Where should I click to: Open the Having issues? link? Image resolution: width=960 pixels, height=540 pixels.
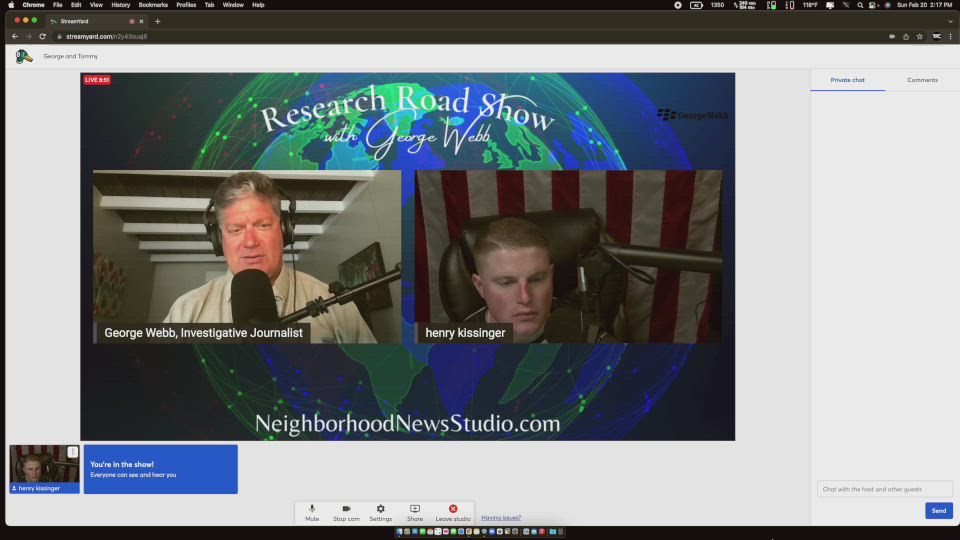tap(501, 518)
